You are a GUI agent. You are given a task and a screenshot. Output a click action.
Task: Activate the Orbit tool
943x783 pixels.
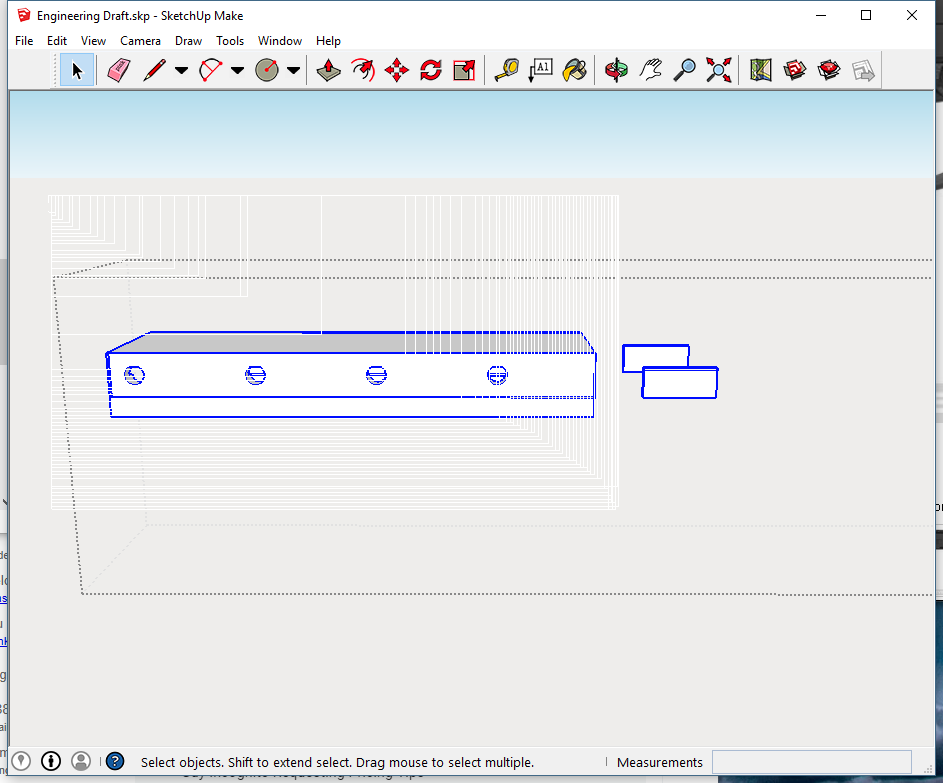pyautogui.click(x=616, y=70)
